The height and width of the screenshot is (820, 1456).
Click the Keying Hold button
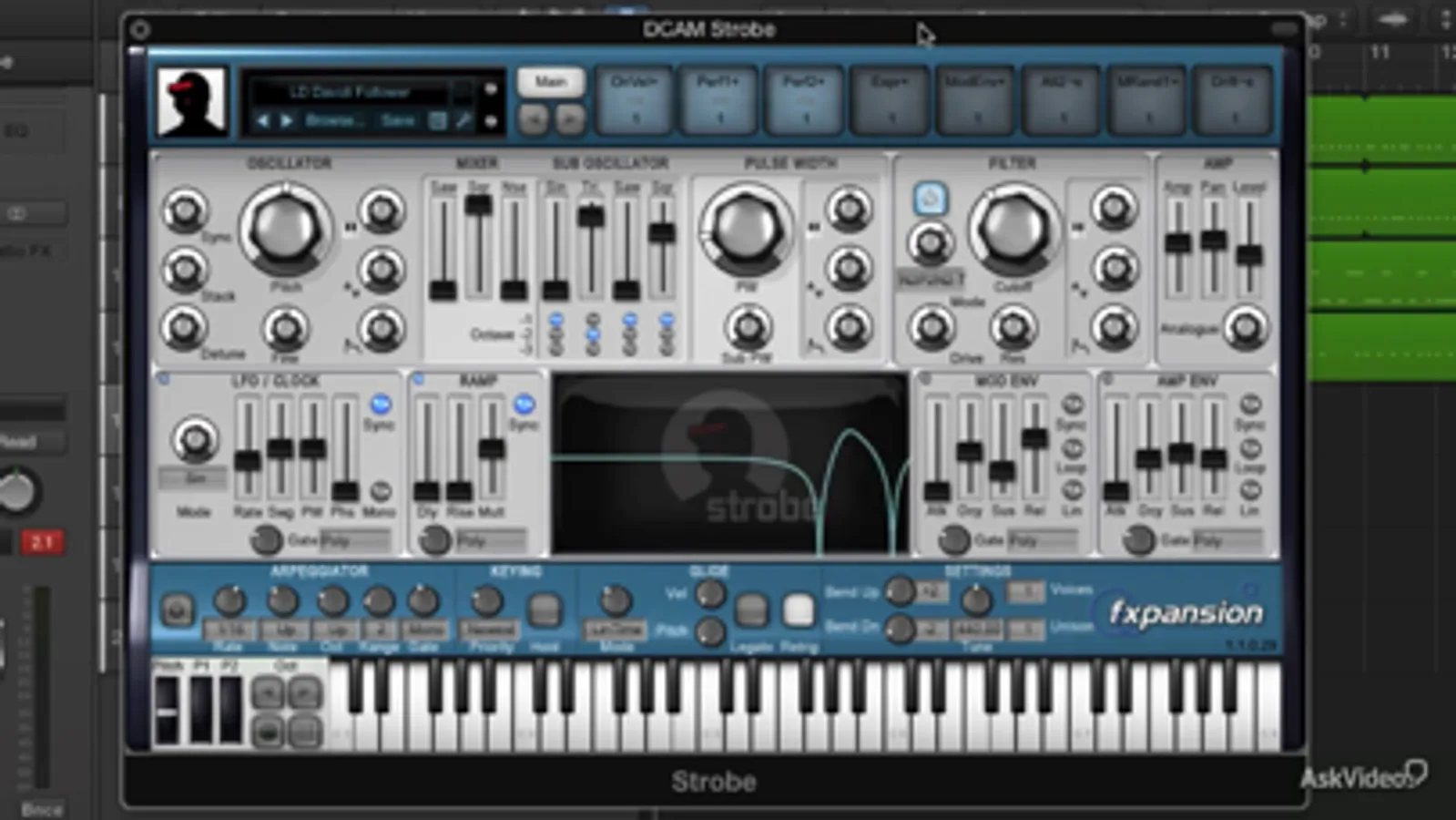tap(545, 610)
